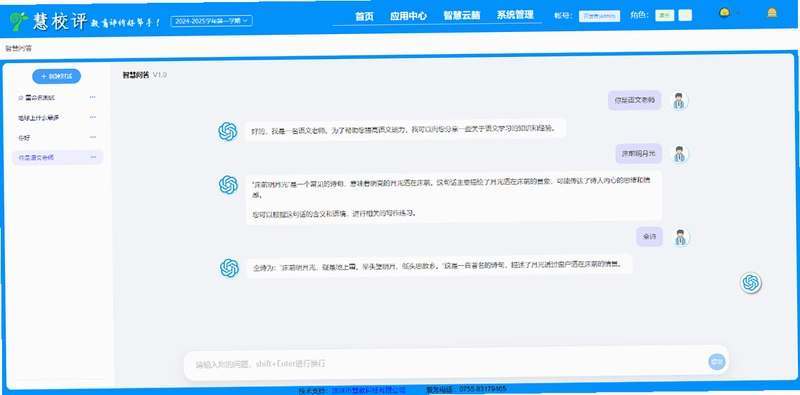Click the 智慧问答 V1.0 chat title
This screenshot has width=800, height=395.
[144, 75]
